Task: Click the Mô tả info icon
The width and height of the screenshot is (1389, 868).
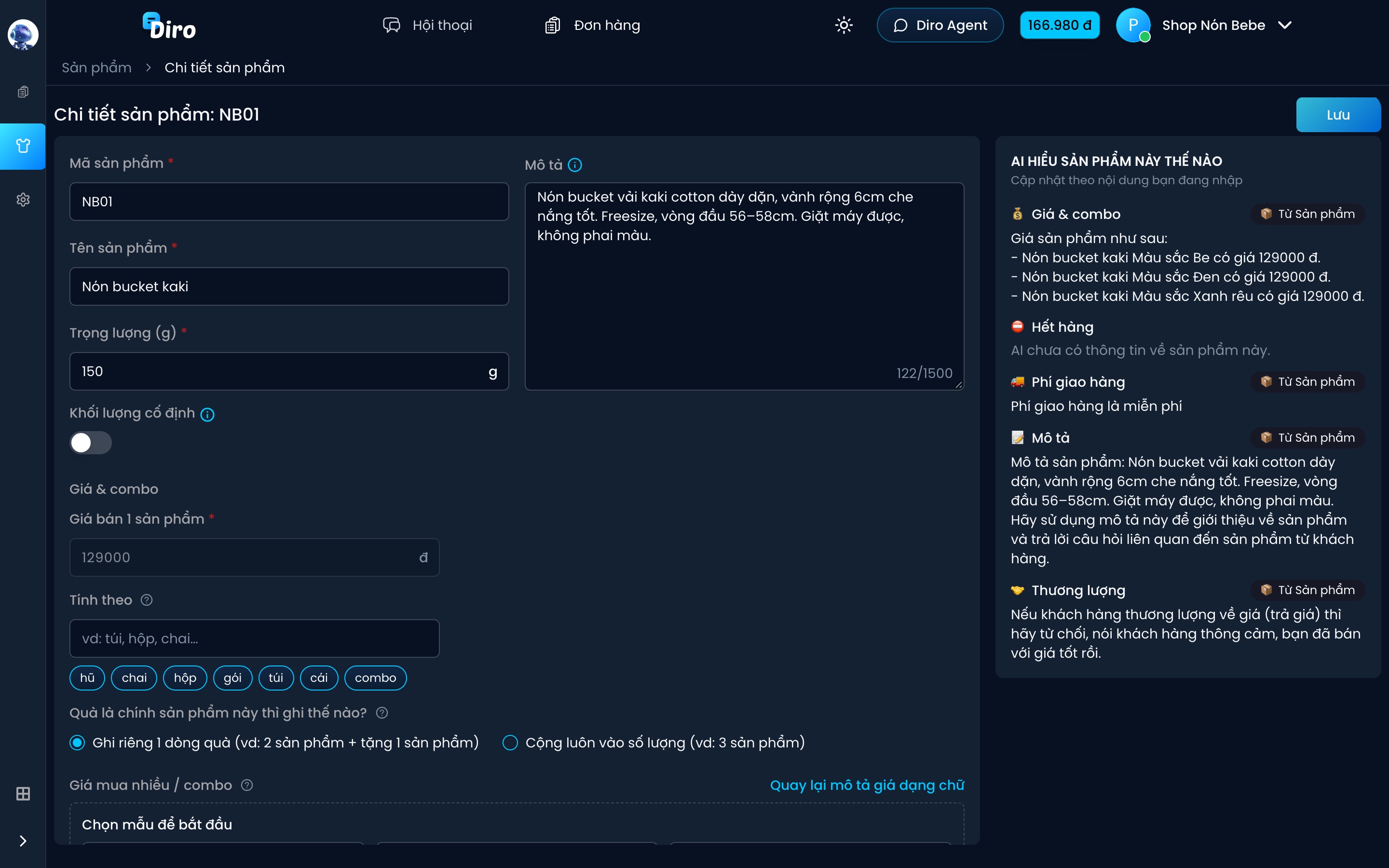Action: [x=574, y=165]
